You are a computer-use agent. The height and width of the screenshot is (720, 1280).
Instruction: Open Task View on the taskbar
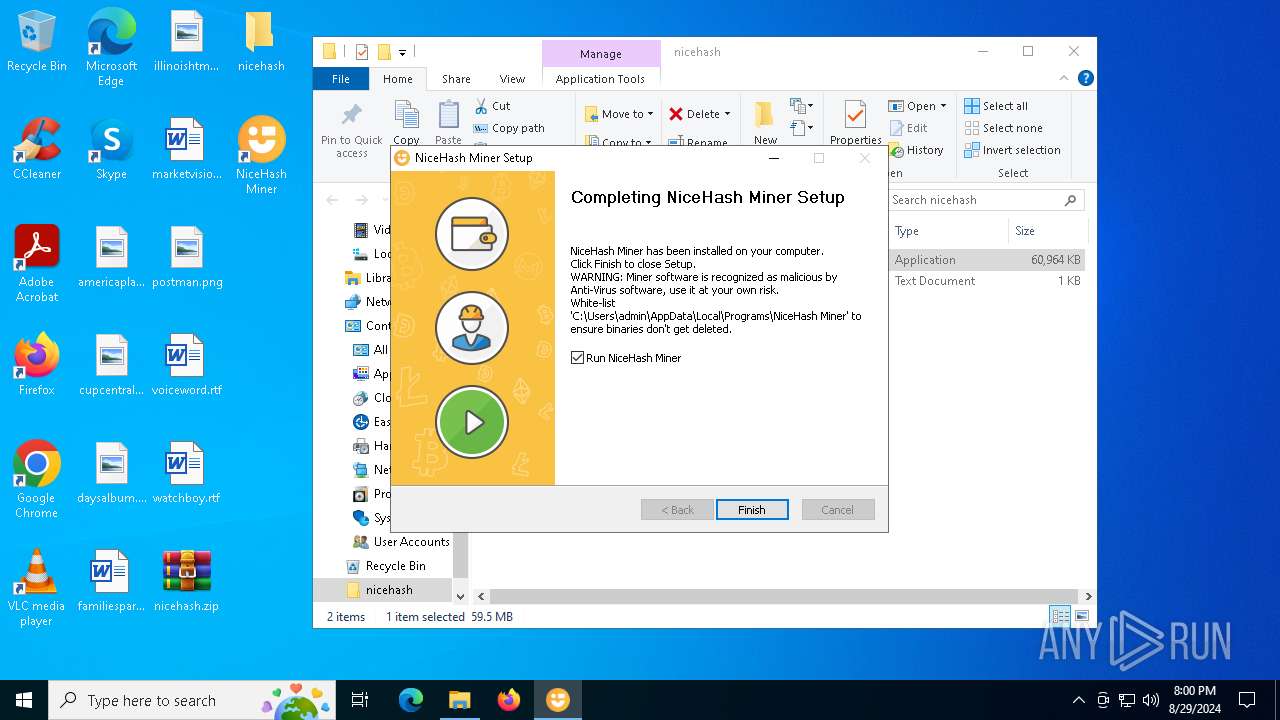[x=360, y=700]
